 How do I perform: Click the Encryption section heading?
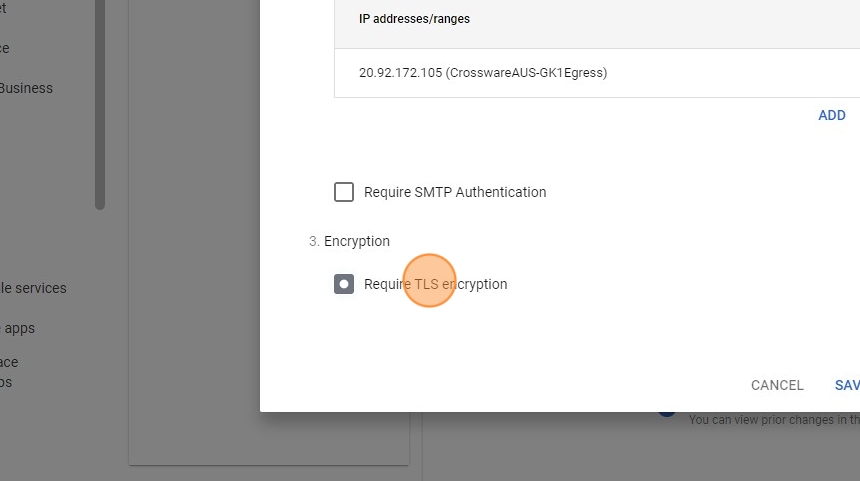(356, 241)
